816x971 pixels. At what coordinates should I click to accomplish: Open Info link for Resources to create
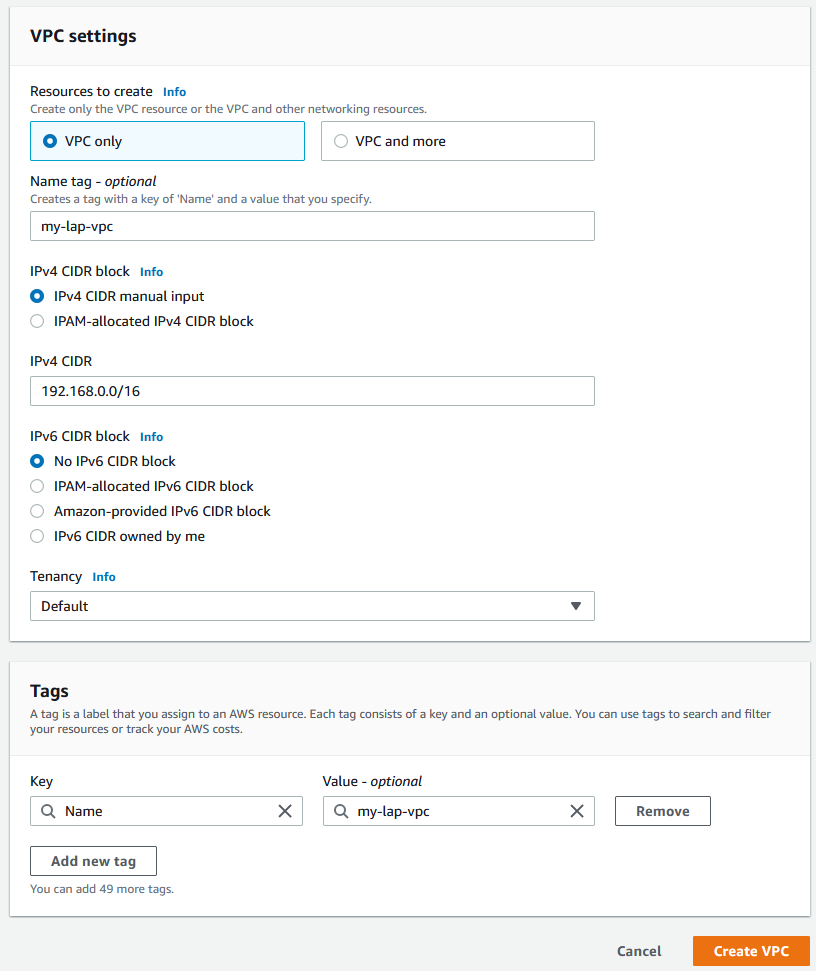175,92
